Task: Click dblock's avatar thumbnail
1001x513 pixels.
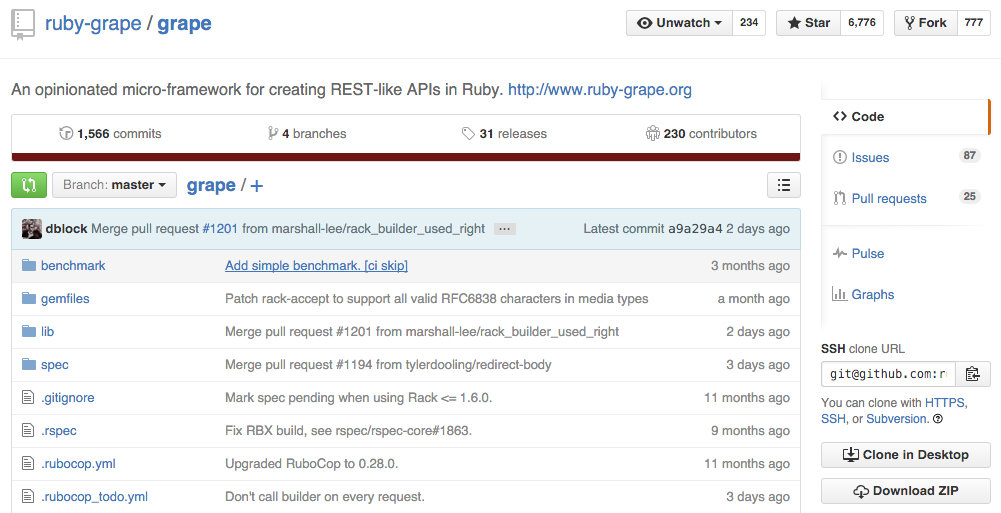Action: click(x=32, y=229)
